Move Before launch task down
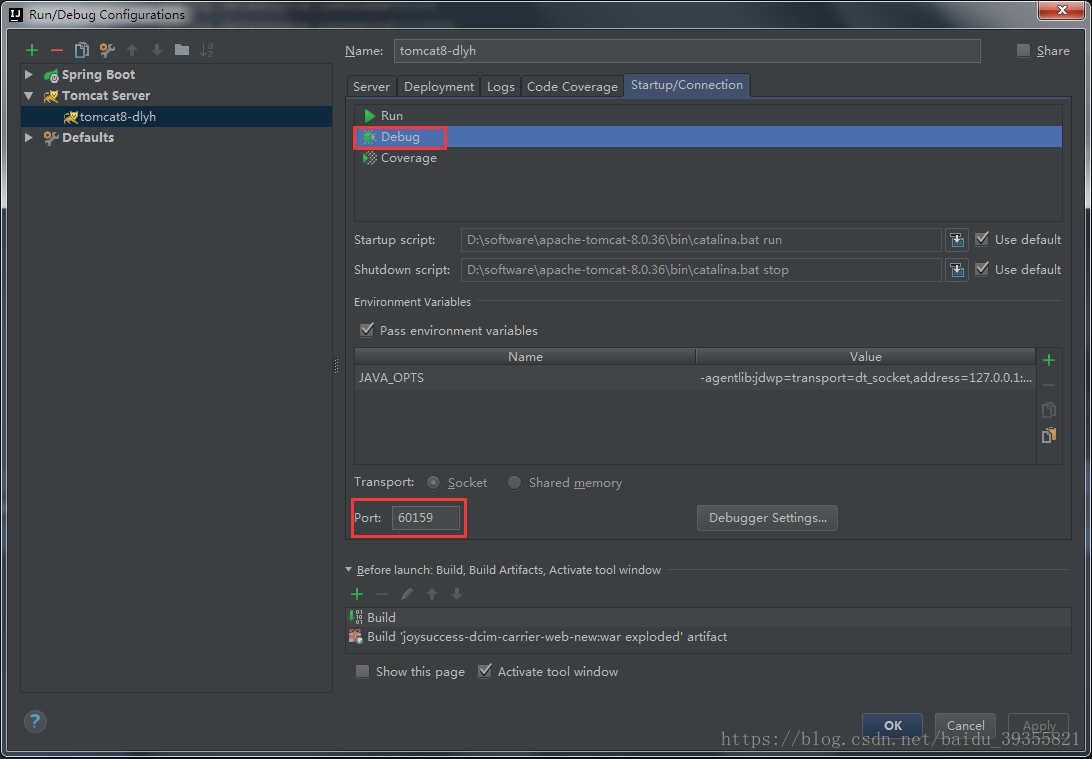Viewport: 1092px width, 759px height. click(457, 594)
